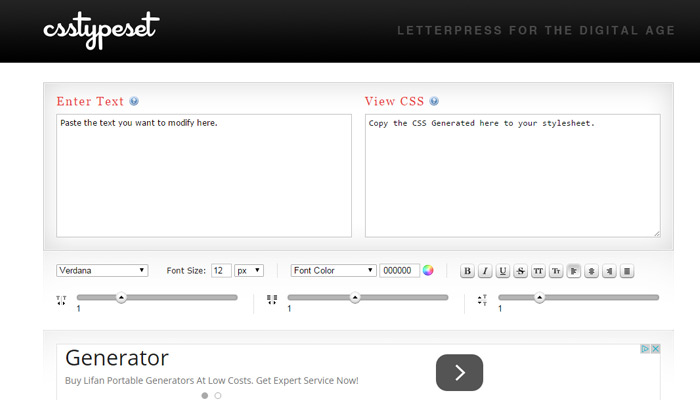Viewport: 700px width, 400px height.
Task: Click the help icon beside Enter Text
Action: pyautogui.click(x=134, y=101)
